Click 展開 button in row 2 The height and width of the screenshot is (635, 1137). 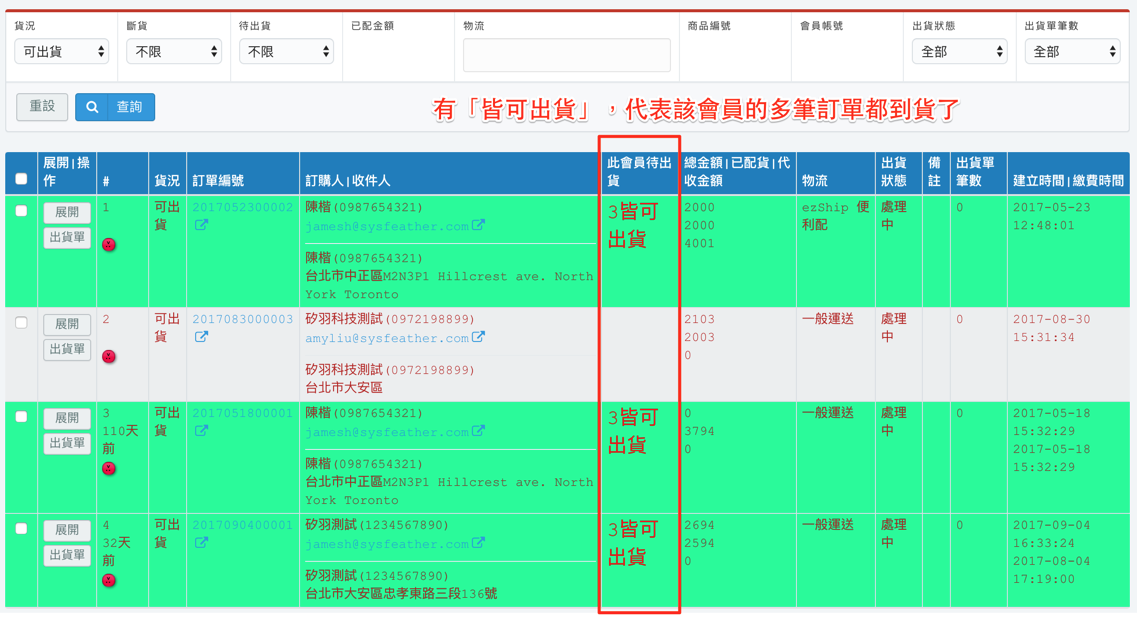(66, 324)
